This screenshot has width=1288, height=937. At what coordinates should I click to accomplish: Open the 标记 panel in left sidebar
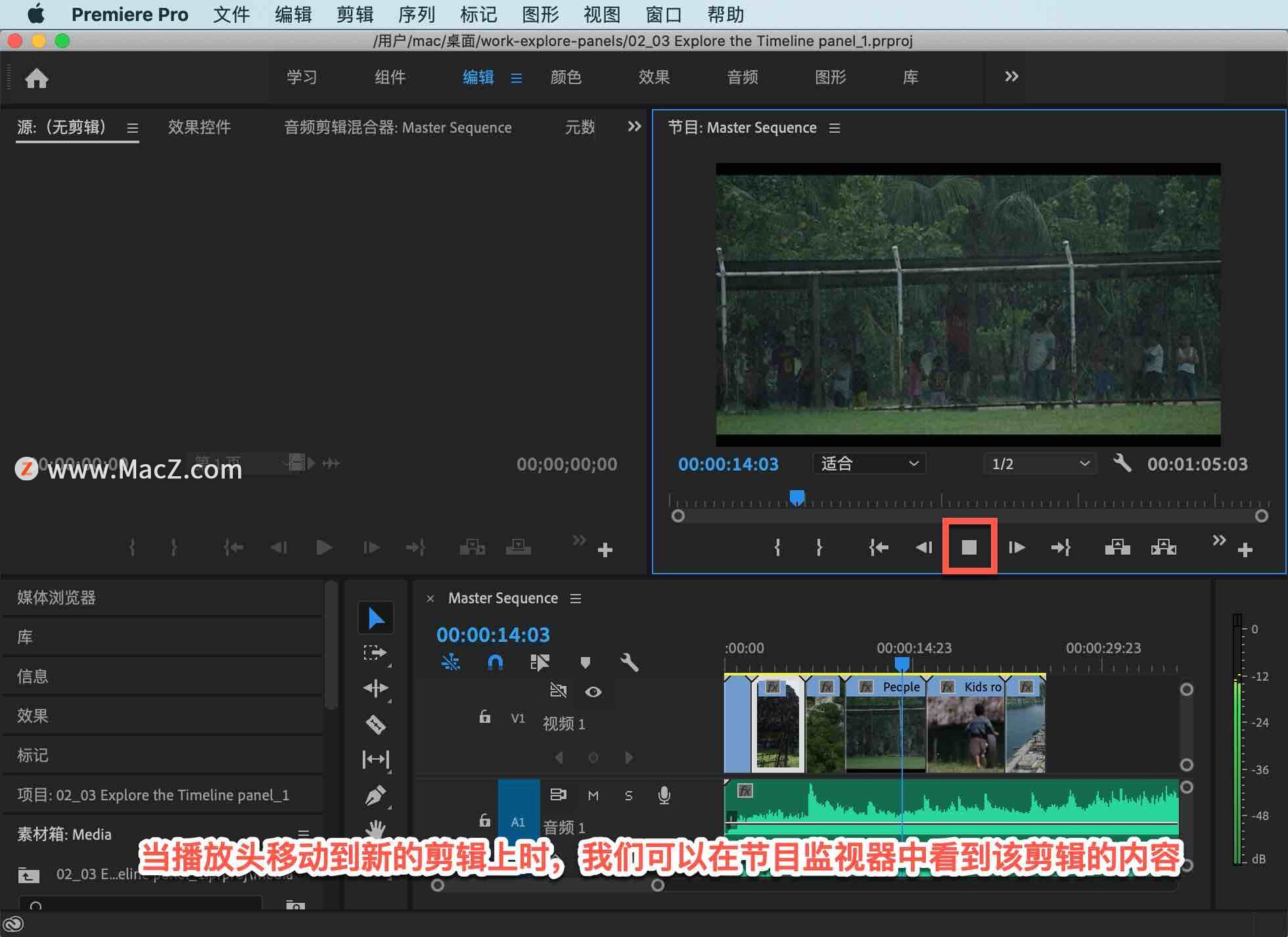coord(32,755)
